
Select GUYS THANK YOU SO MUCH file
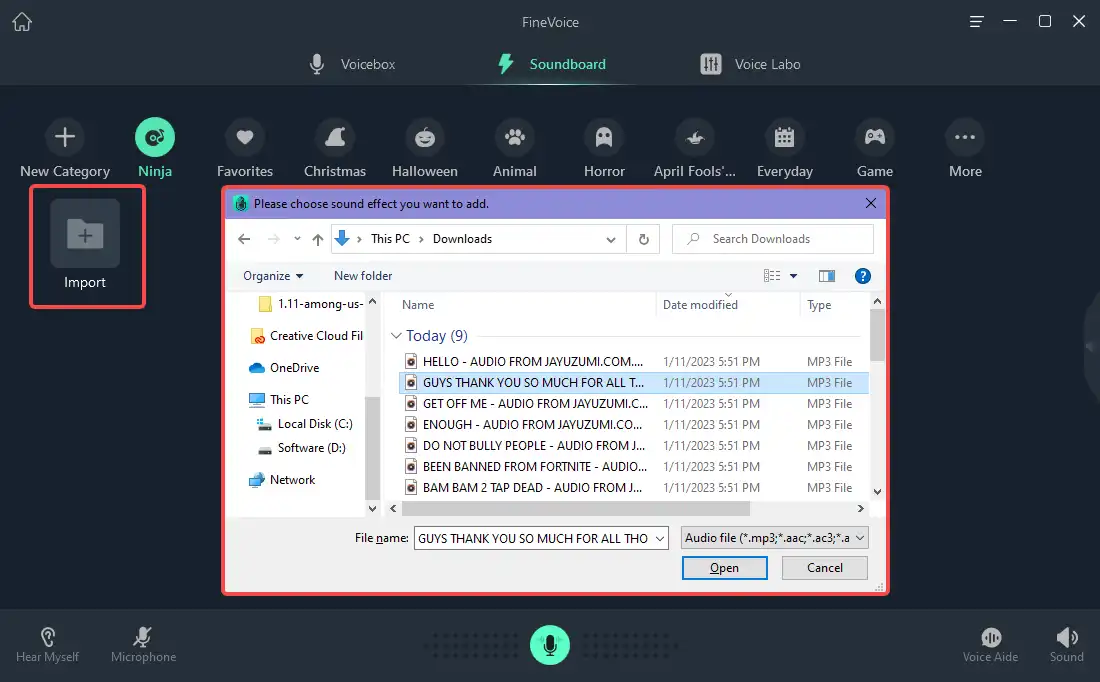point(633,382)
